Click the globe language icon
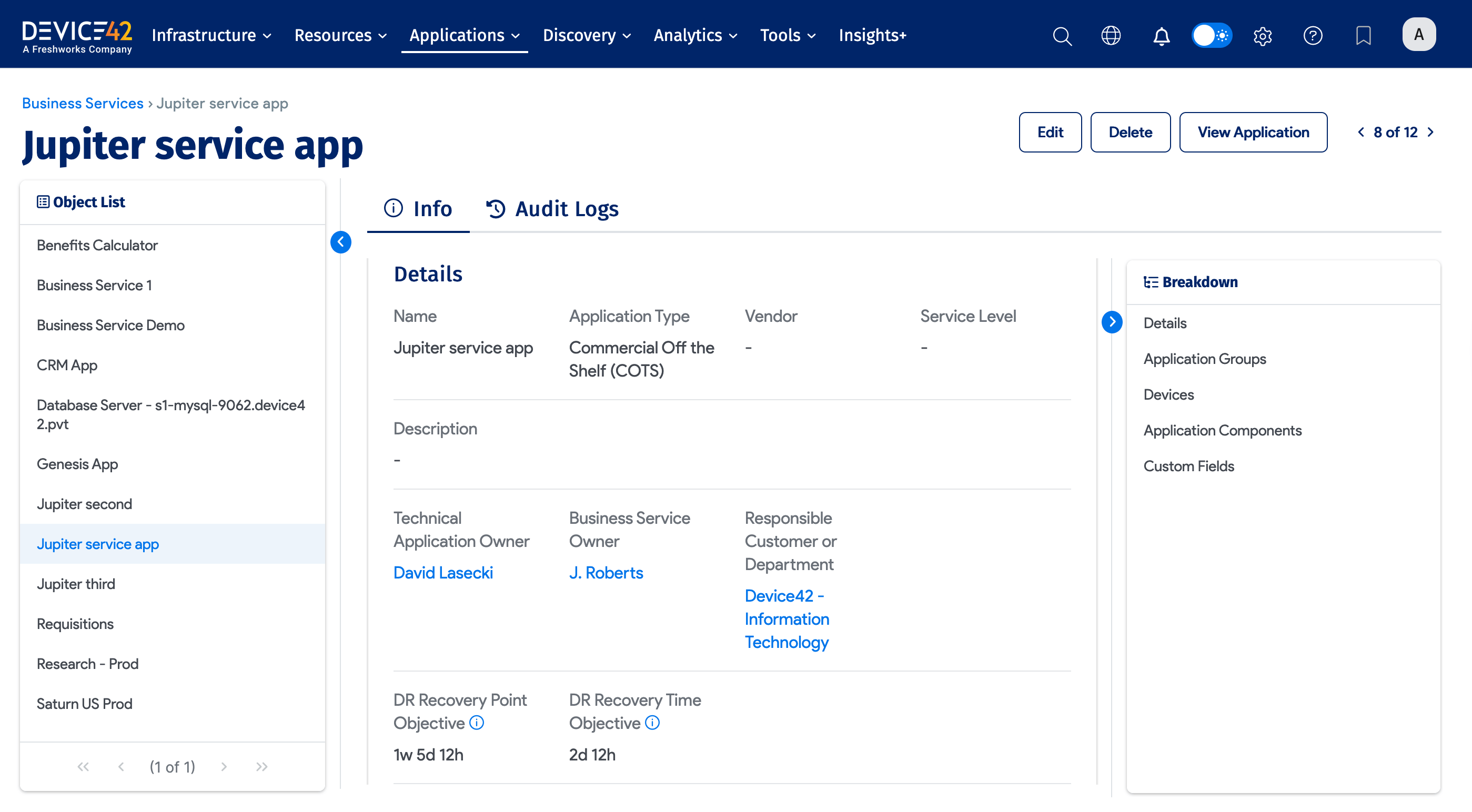The height and width of the screenshot is (812, 1472). [x=1110, y=35]
